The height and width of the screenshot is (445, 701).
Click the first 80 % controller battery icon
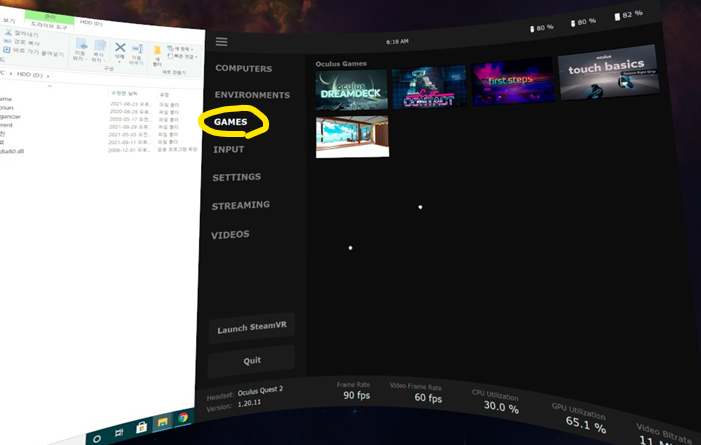532,29
